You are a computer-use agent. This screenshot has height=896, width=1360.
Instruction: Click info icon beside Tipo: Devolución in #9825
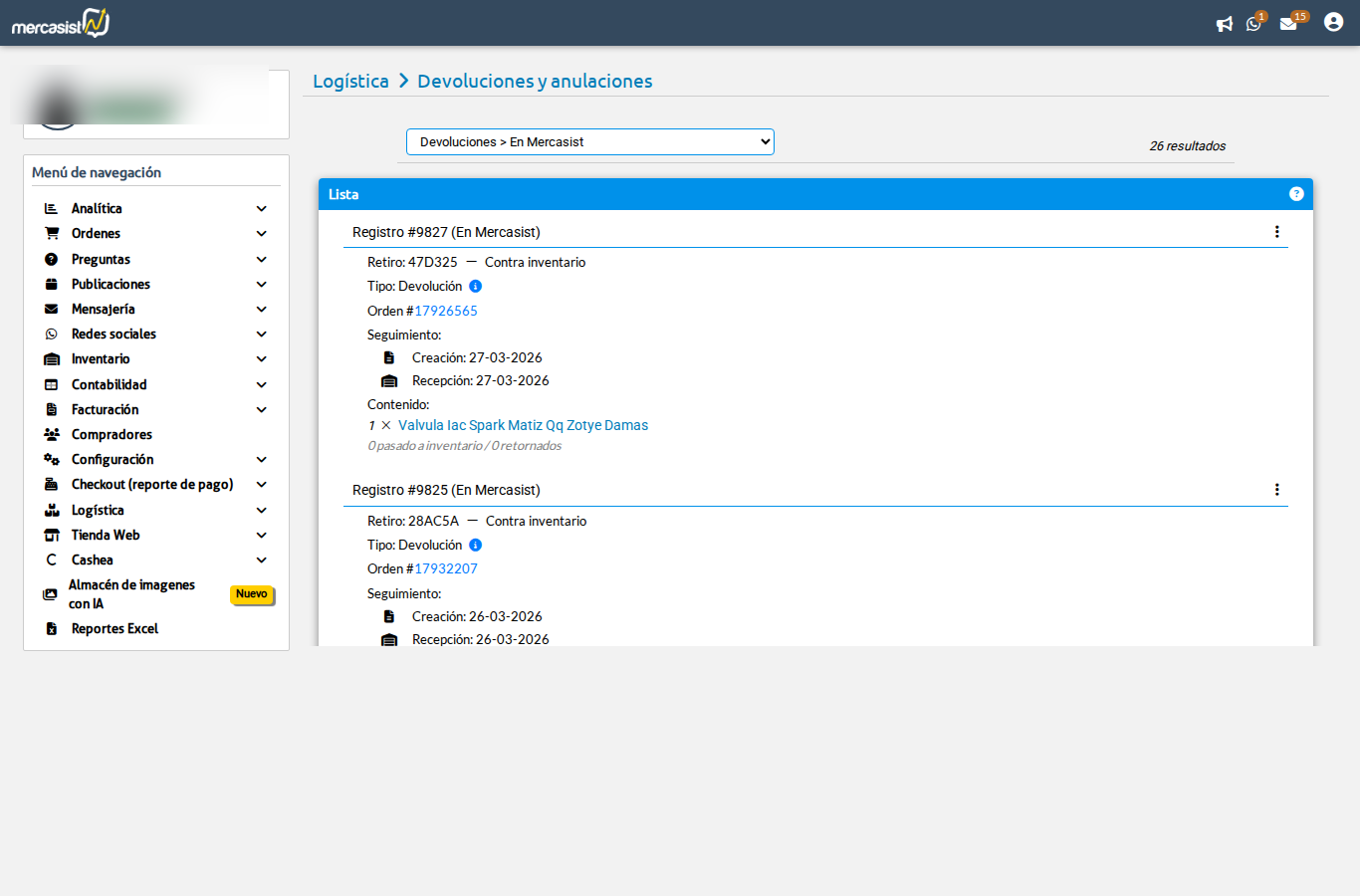coord(475,546)
